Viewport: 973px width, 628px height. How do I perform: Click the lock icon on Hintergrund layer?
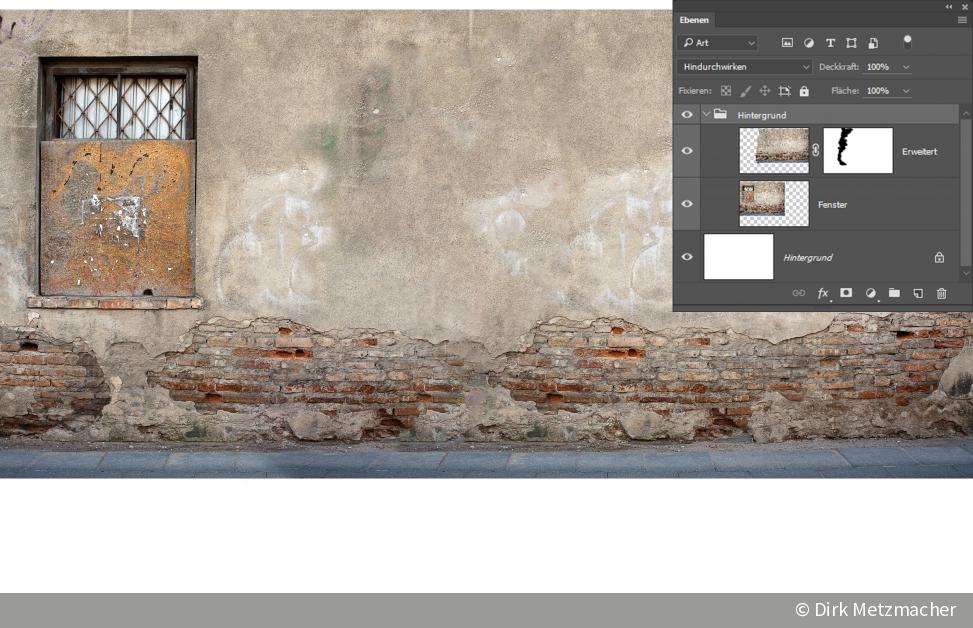[939, 257]
